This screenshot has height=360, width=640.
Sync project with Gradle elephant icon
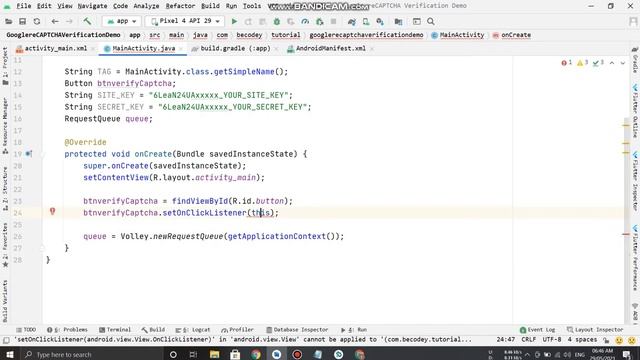click(x=351, y=21)
